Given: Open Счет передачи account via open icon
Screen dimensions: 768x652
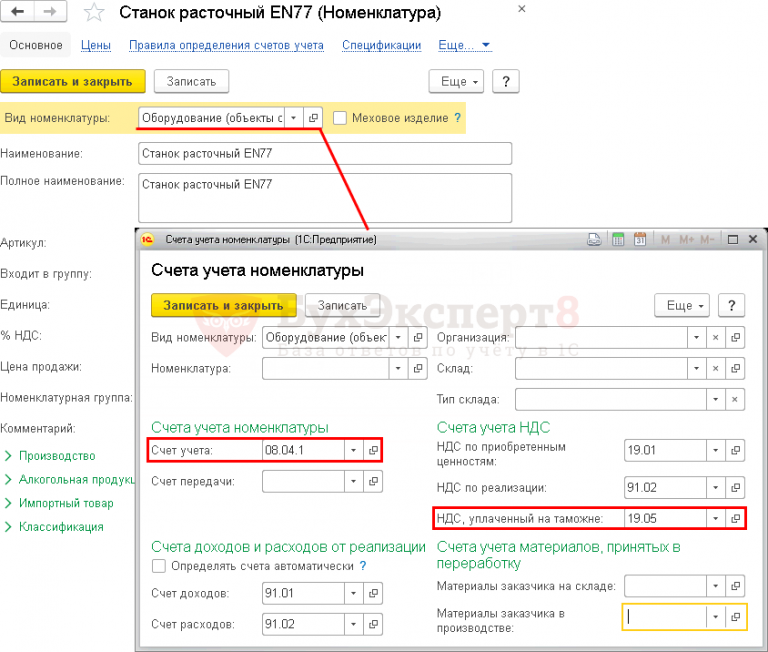Looking at the screenshot, I should click(x=373, y=482).
